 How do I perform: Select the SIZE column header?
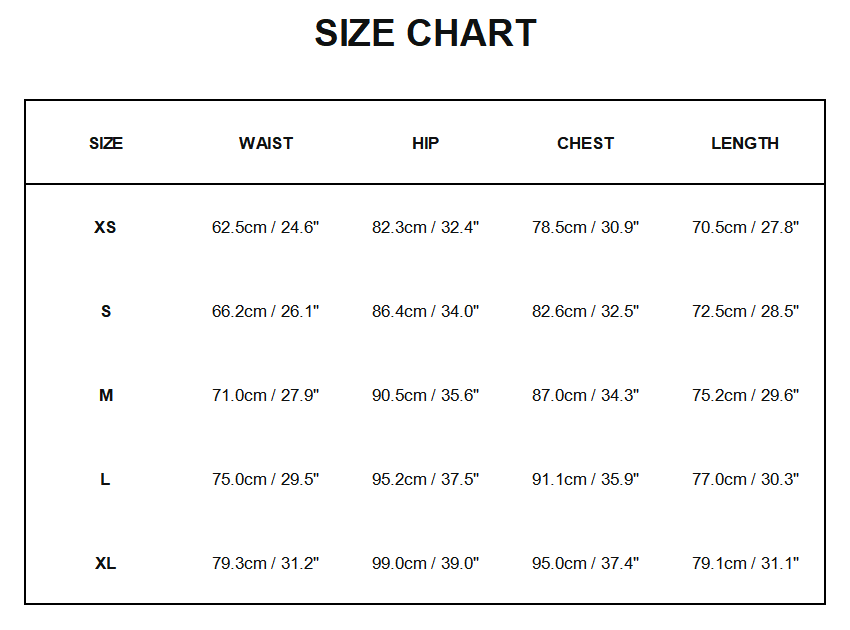[x=105, y=143]
